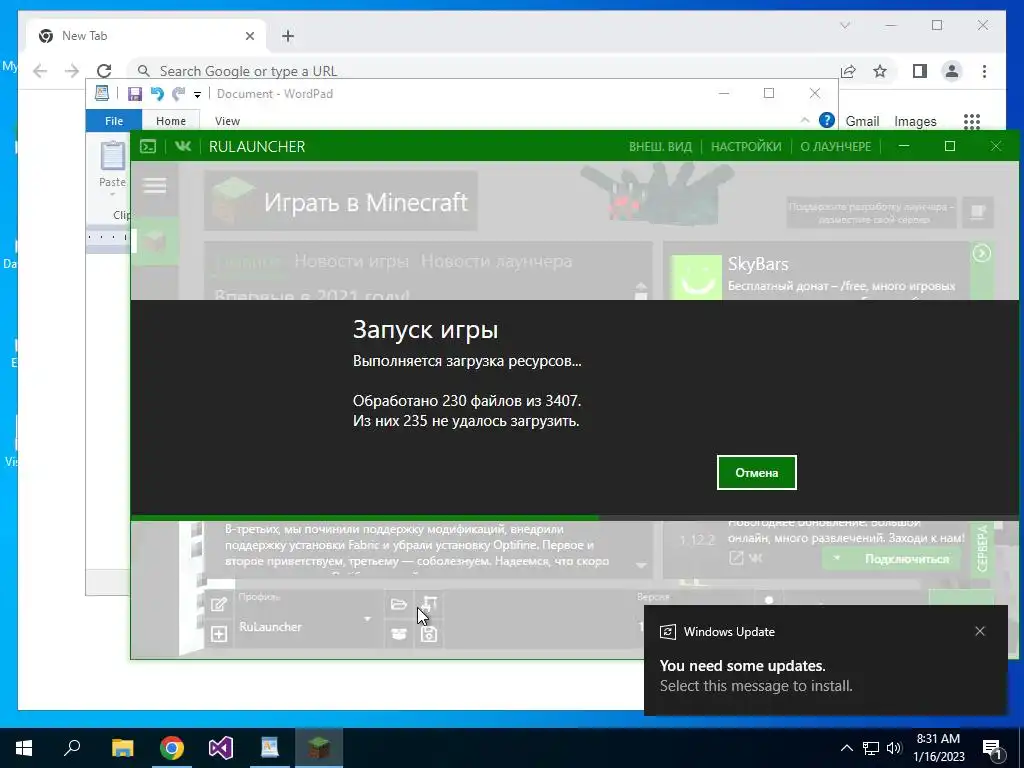Select the Minecraft block icon in sidebar

[x=155, y=241]
